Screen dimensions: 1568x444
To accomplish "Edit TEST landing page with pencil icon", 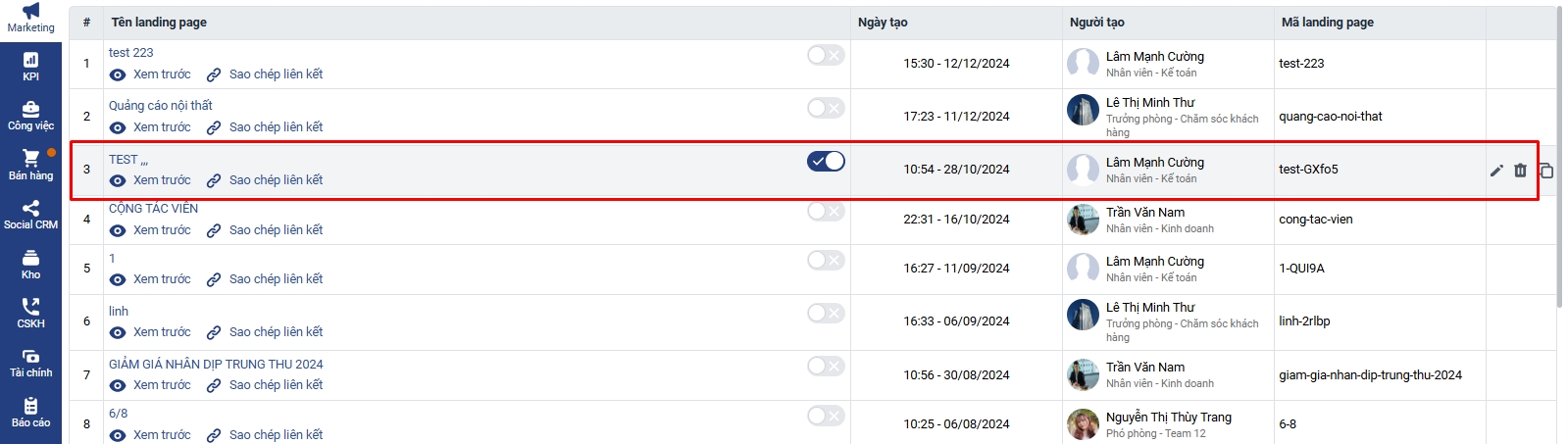I will coord(1496,171).
